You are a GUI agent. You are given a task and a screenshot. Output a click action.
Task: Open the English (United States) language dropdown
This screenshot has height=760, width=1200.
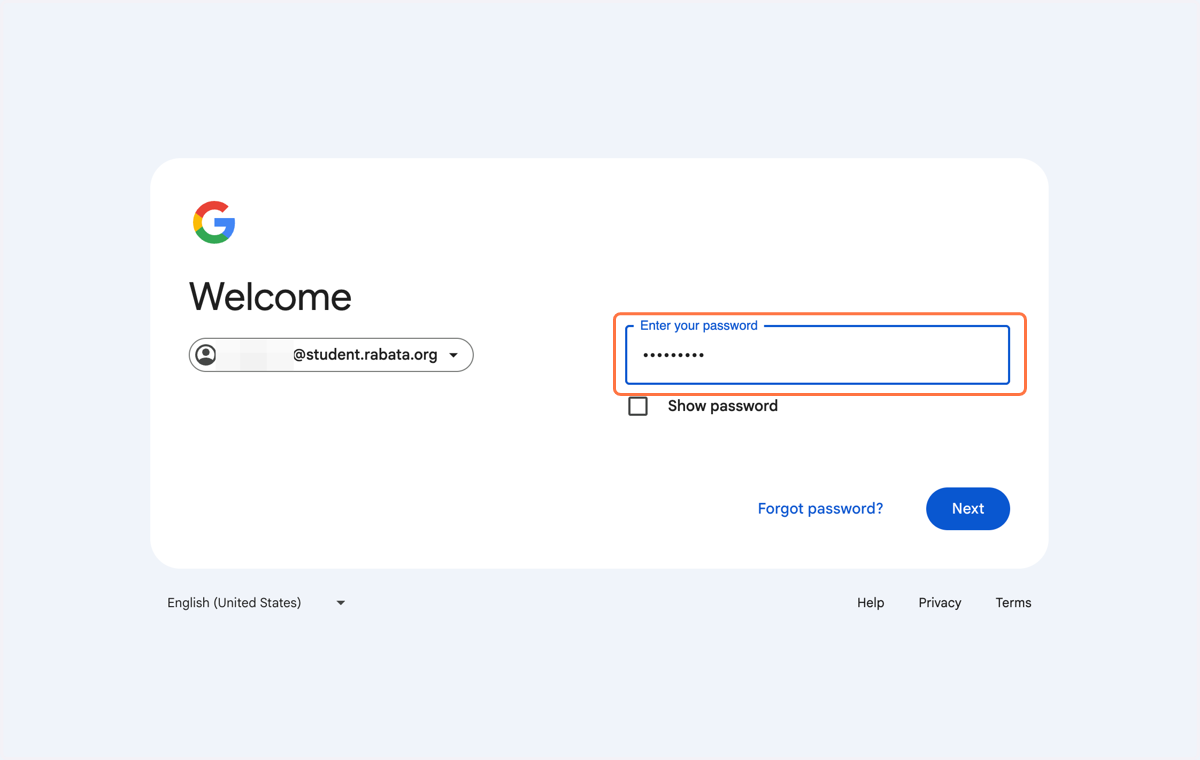tap(256, 603)
